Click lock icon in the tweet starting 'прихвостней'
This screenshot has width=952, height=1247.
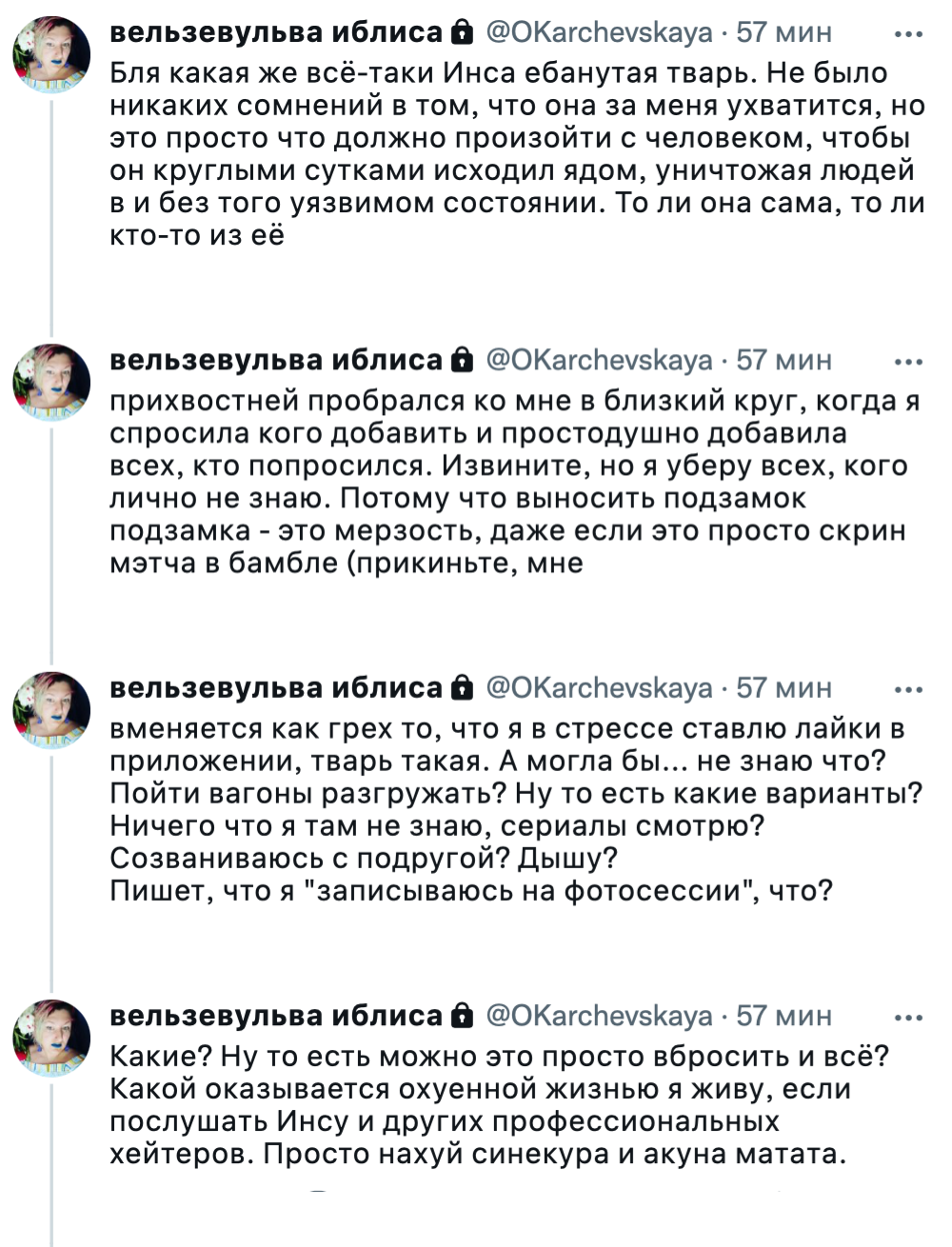click(462, 361)
